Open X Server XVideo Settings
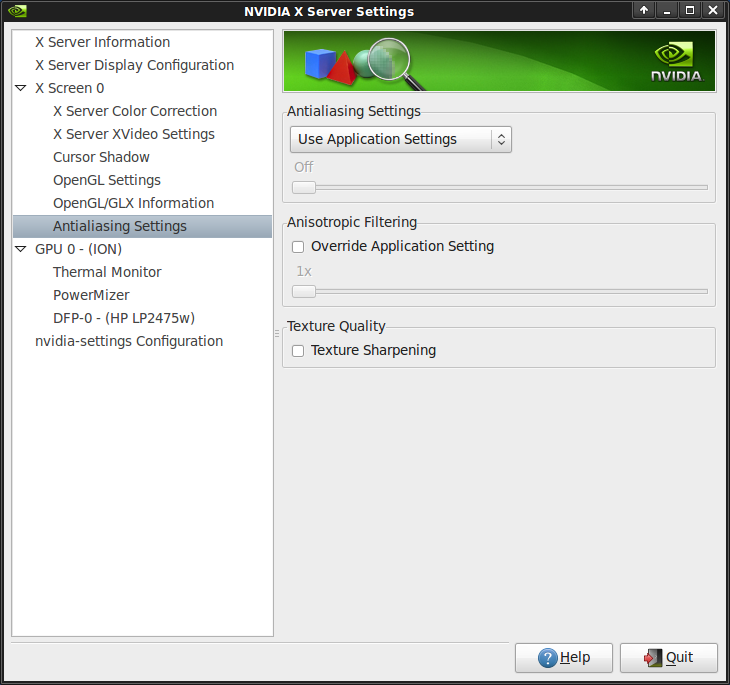This screenshot has height=685, width=730. 134,134
